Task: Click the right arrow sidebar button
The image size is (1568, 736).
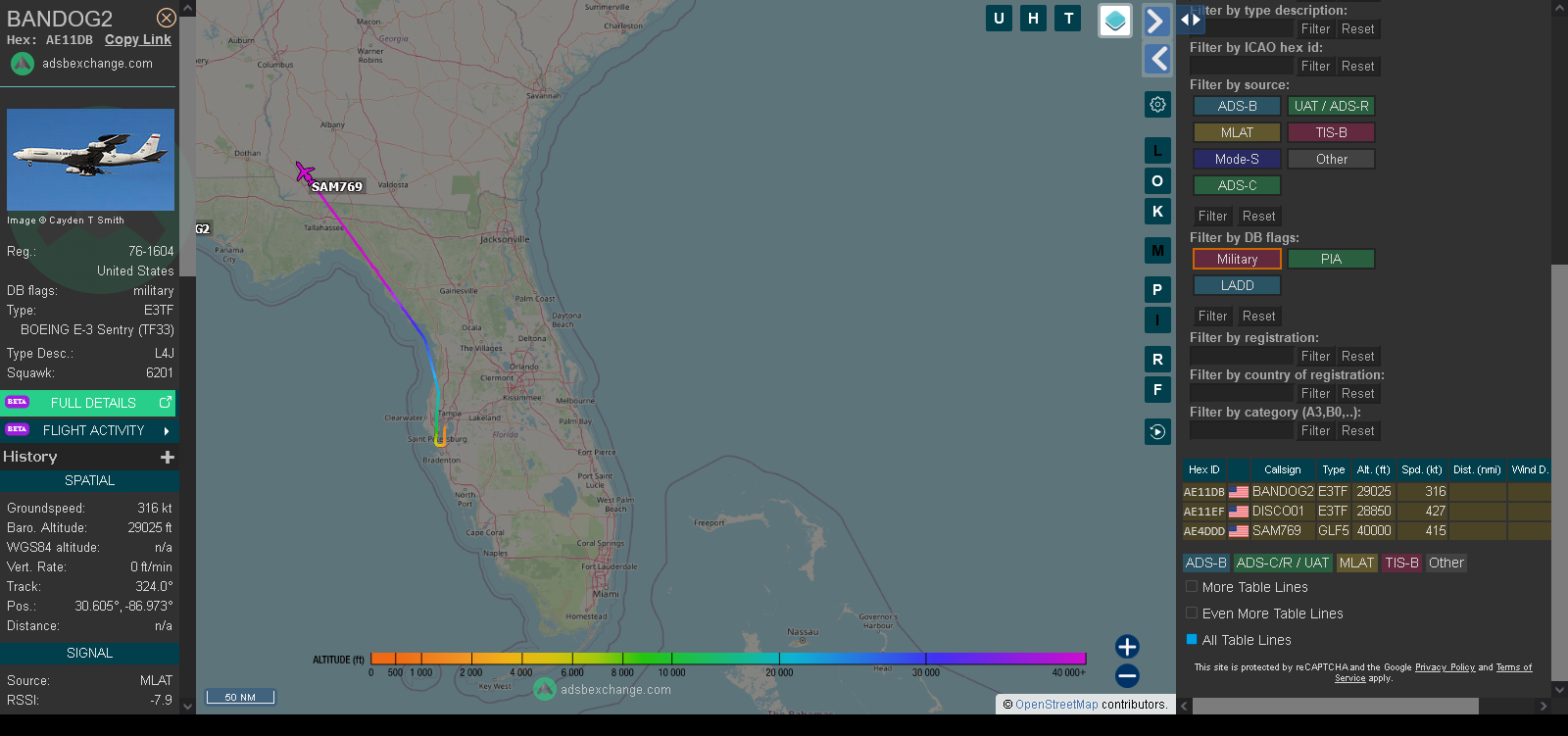Action: point(1157,21)
